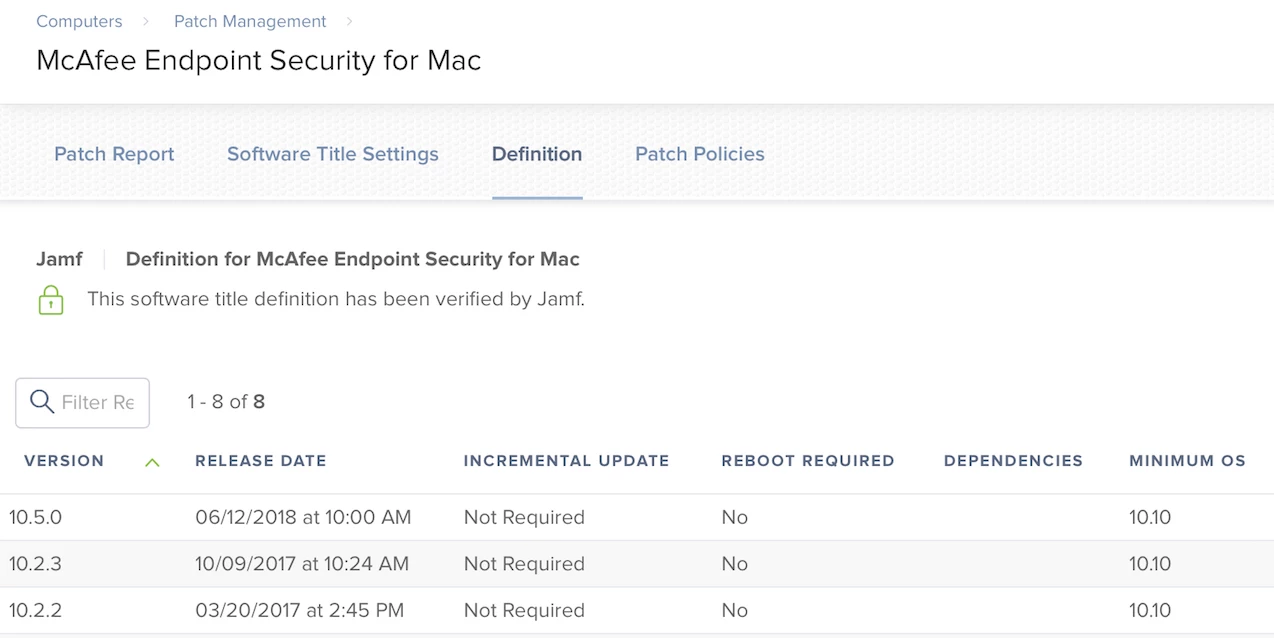1274x638 pixels.
Task: Click minimum OS 10.10 in 10.2.3 row
Action: tap(1150, 564)
